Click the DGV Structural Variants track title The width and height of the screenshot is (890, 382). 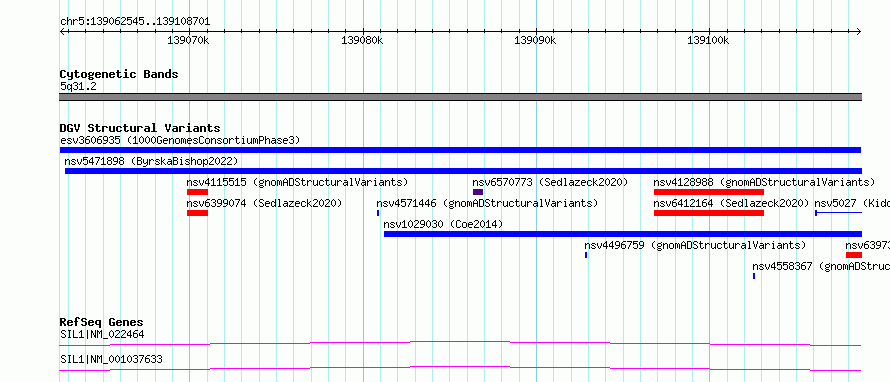point(140,128)
